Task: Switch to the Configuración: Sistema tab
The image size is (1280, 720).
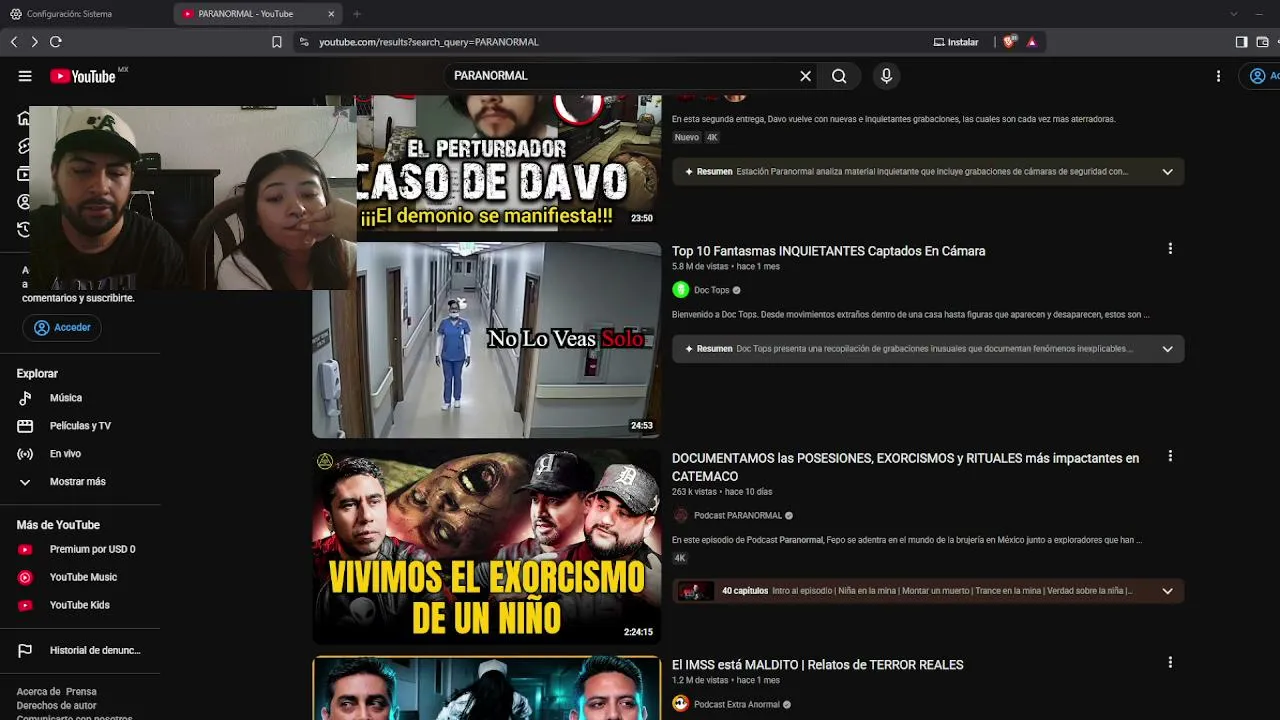Action: point(69,14)
